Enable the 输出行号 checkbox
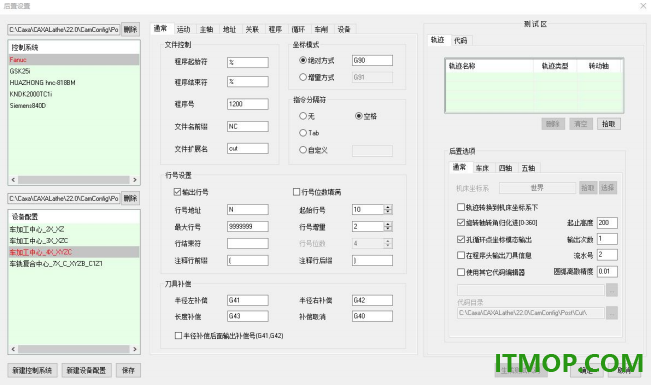The image size is (653, 386). pos(177,192)
